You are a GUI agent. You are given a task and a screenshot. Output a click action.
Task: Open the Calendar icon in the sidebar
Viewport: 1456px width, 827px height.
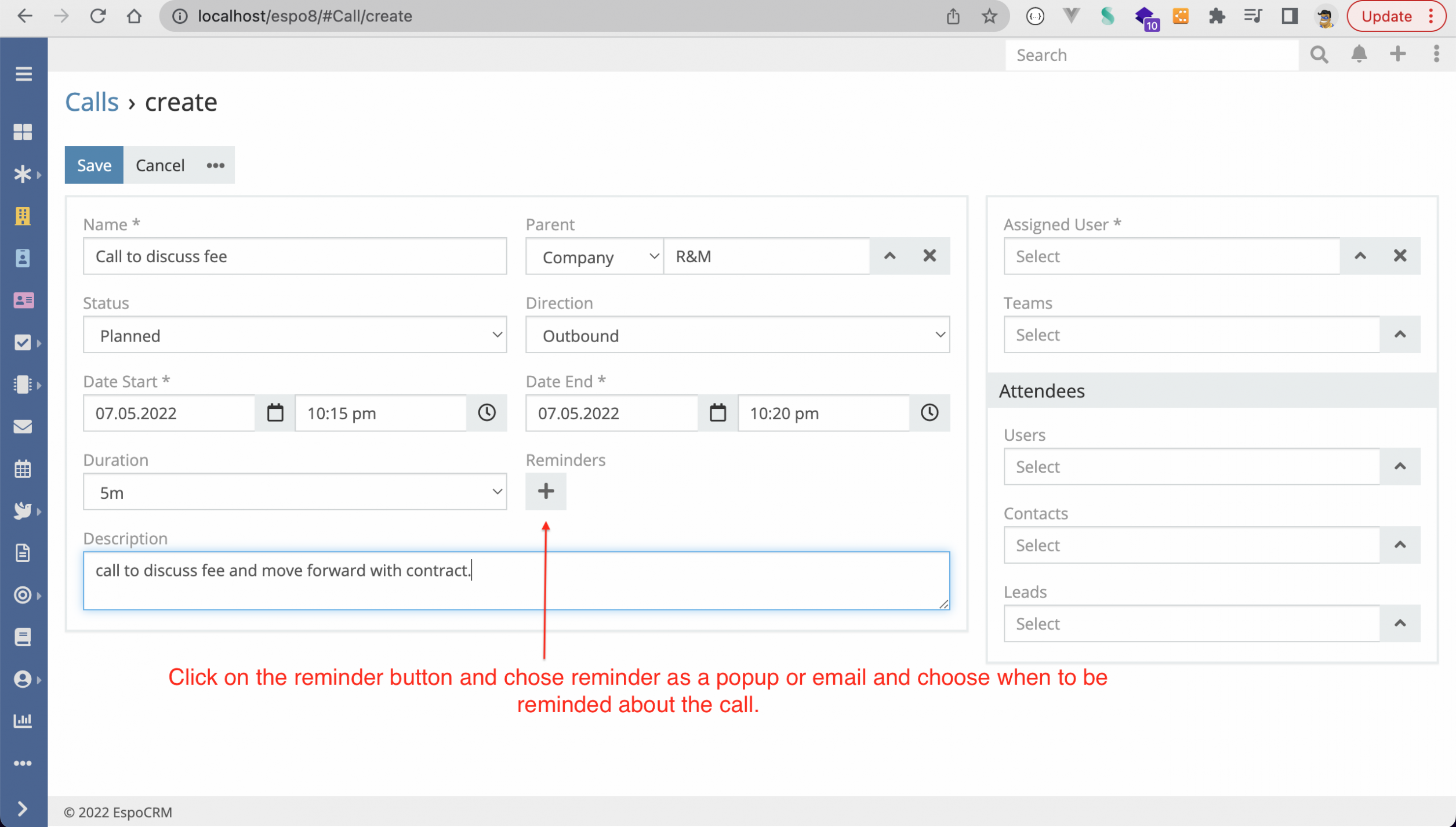tap(23, 469)
